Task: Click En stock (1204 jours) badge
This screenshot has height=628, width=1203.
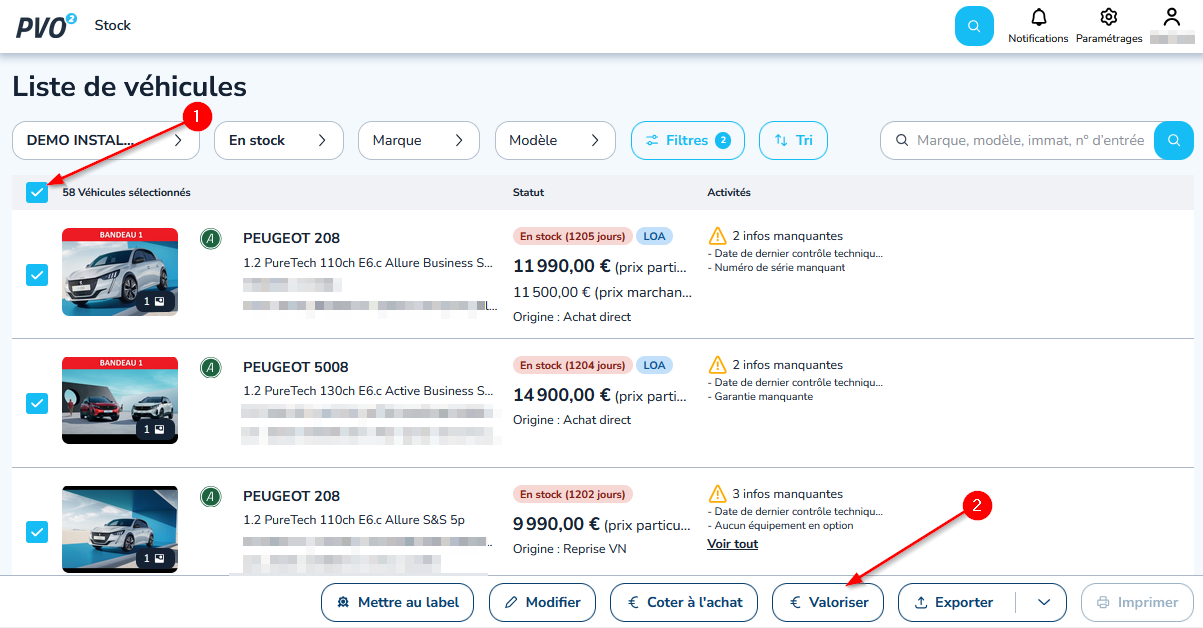Action: 573,365
